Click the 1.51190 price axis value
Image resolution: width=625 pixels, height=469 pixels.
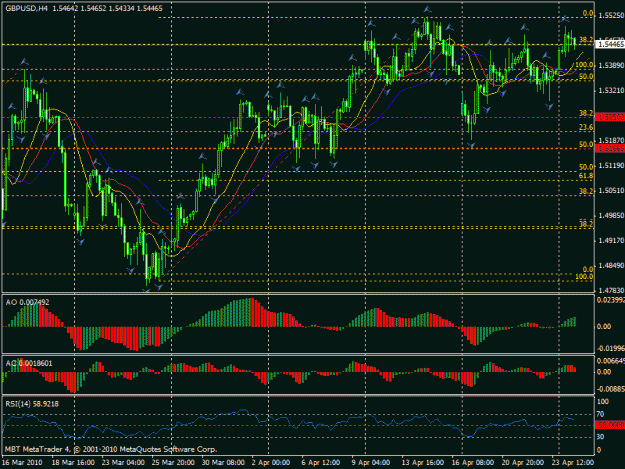[611, 165]
